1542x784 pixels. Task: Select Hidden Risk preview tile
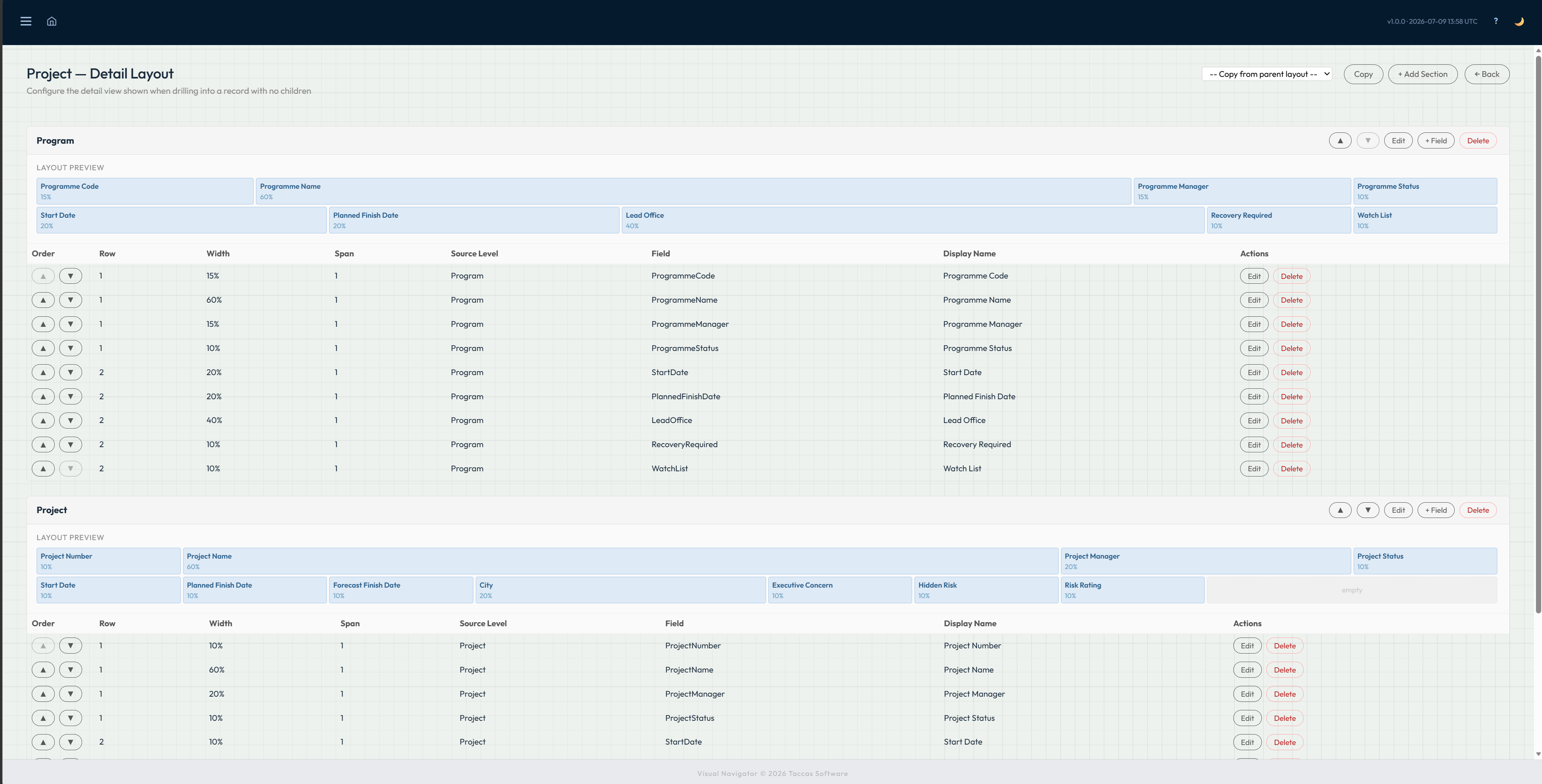[986, 590]
